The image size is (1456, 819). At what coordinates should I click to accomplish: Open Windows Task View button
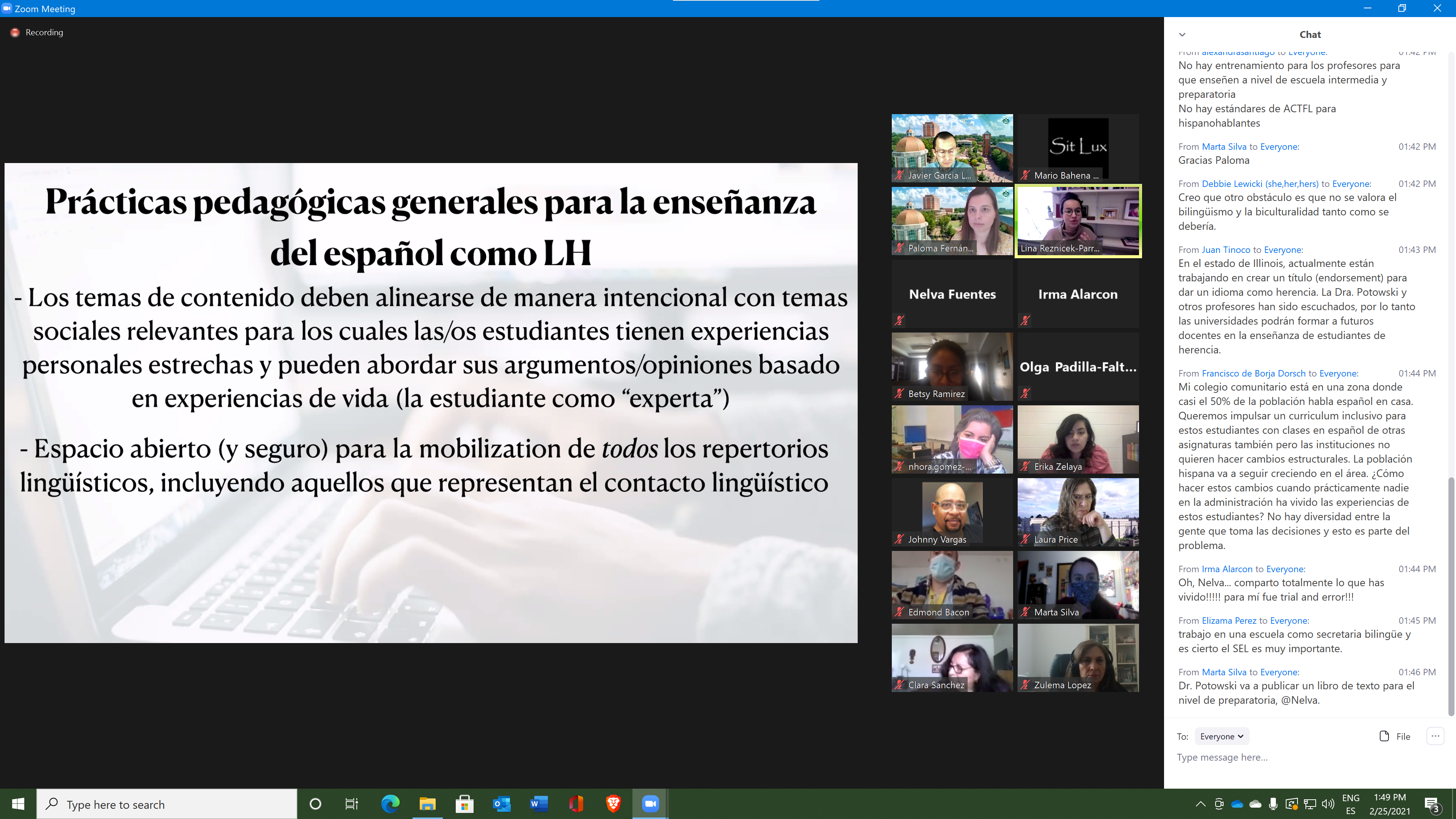coord(351,804)
